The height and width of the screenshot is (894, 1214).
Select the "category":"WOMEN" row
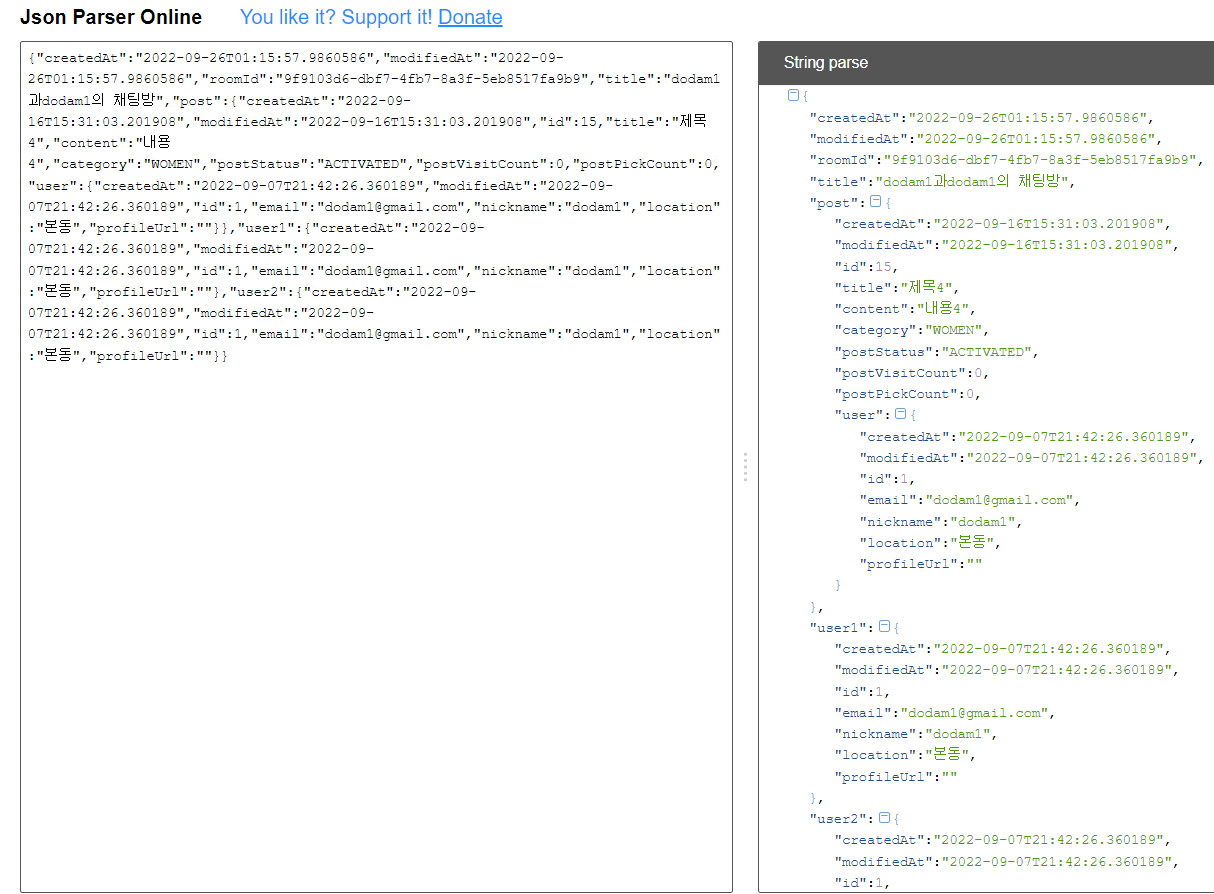(x=913, y=330)
